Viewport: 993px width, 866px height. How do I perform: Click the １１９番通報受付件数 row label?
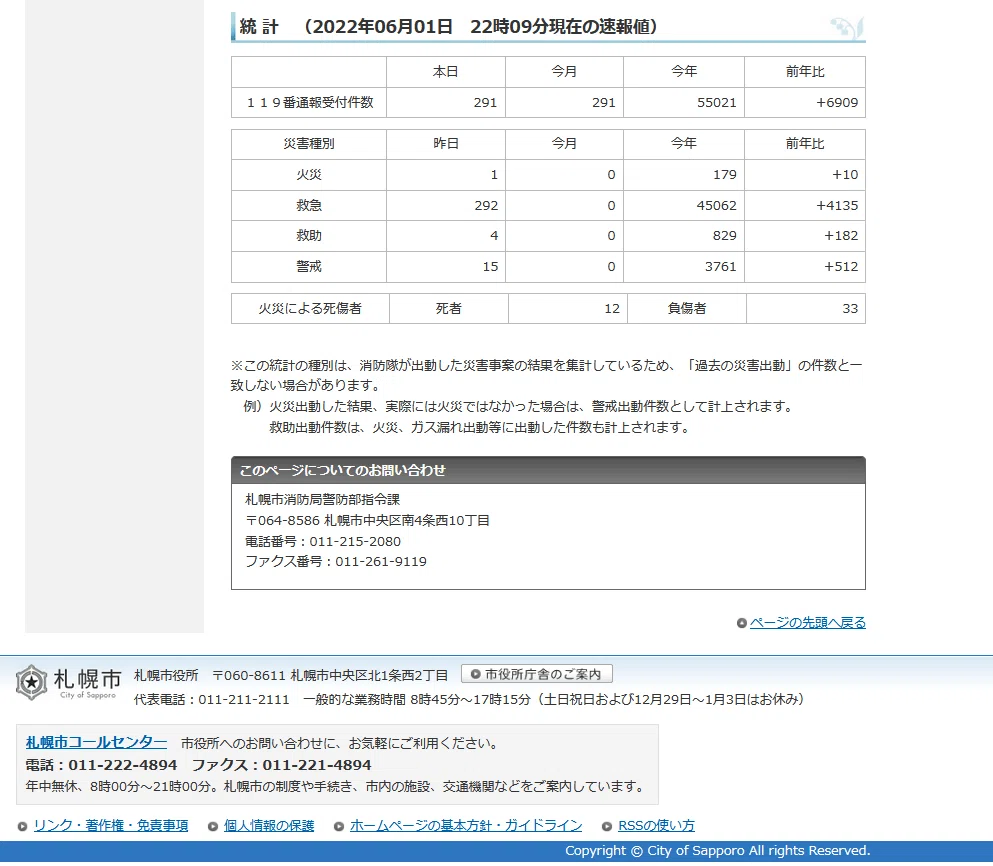click(309, 103)
